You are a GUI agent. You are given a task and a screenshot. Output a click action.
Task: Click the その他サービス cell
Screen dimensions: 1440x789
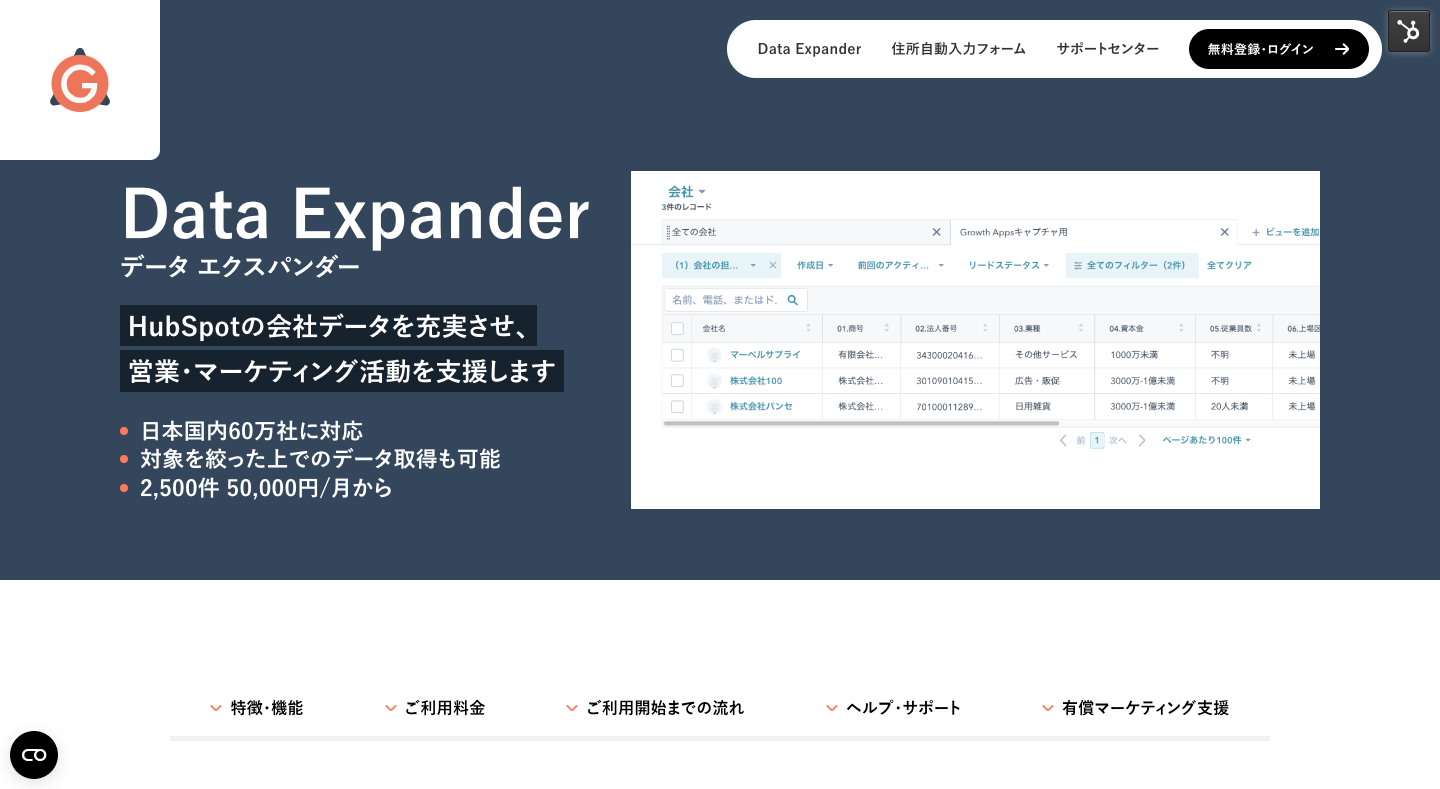(1046, 355)
